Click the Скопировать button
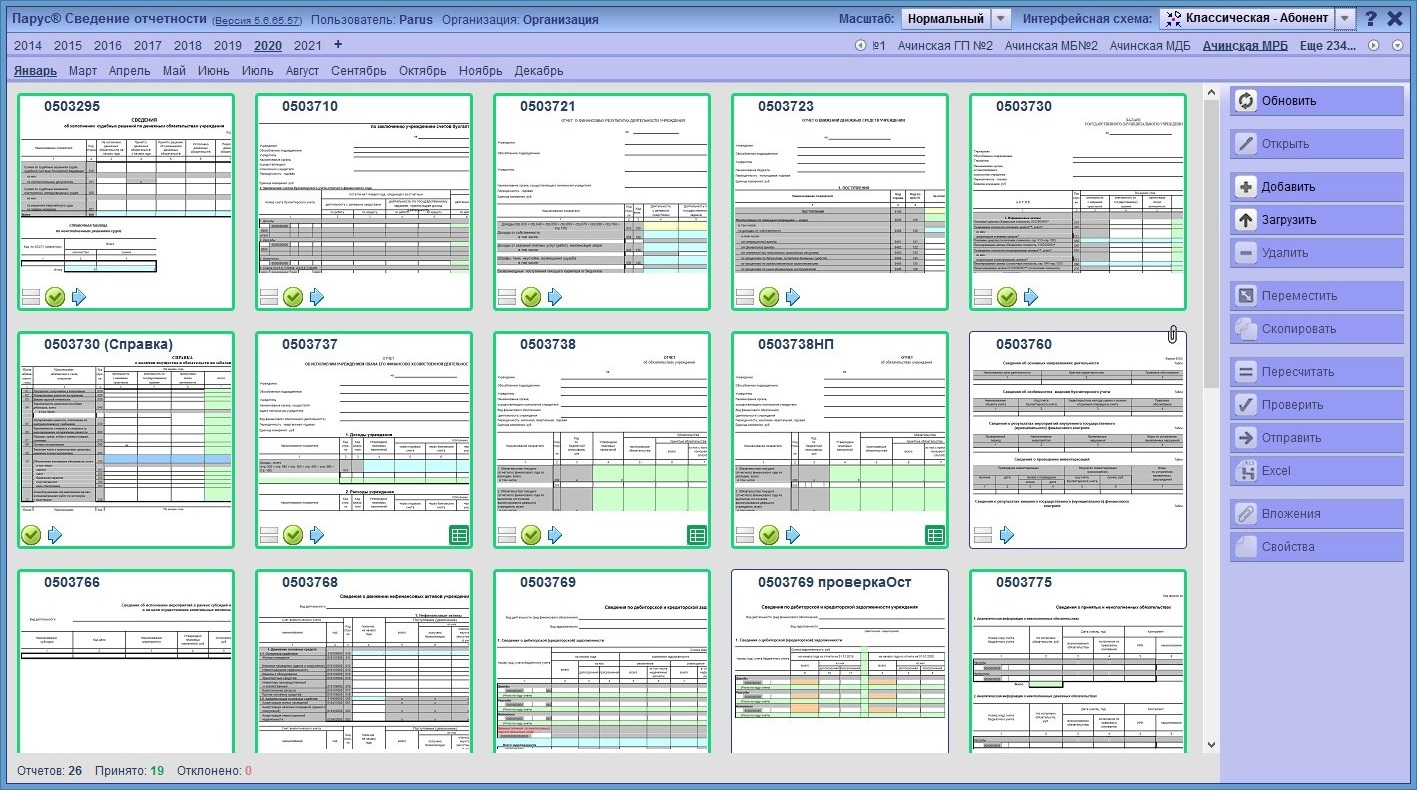Image resolution: width=1417 pixels, height=790 pixels. tap(1317, 329)
